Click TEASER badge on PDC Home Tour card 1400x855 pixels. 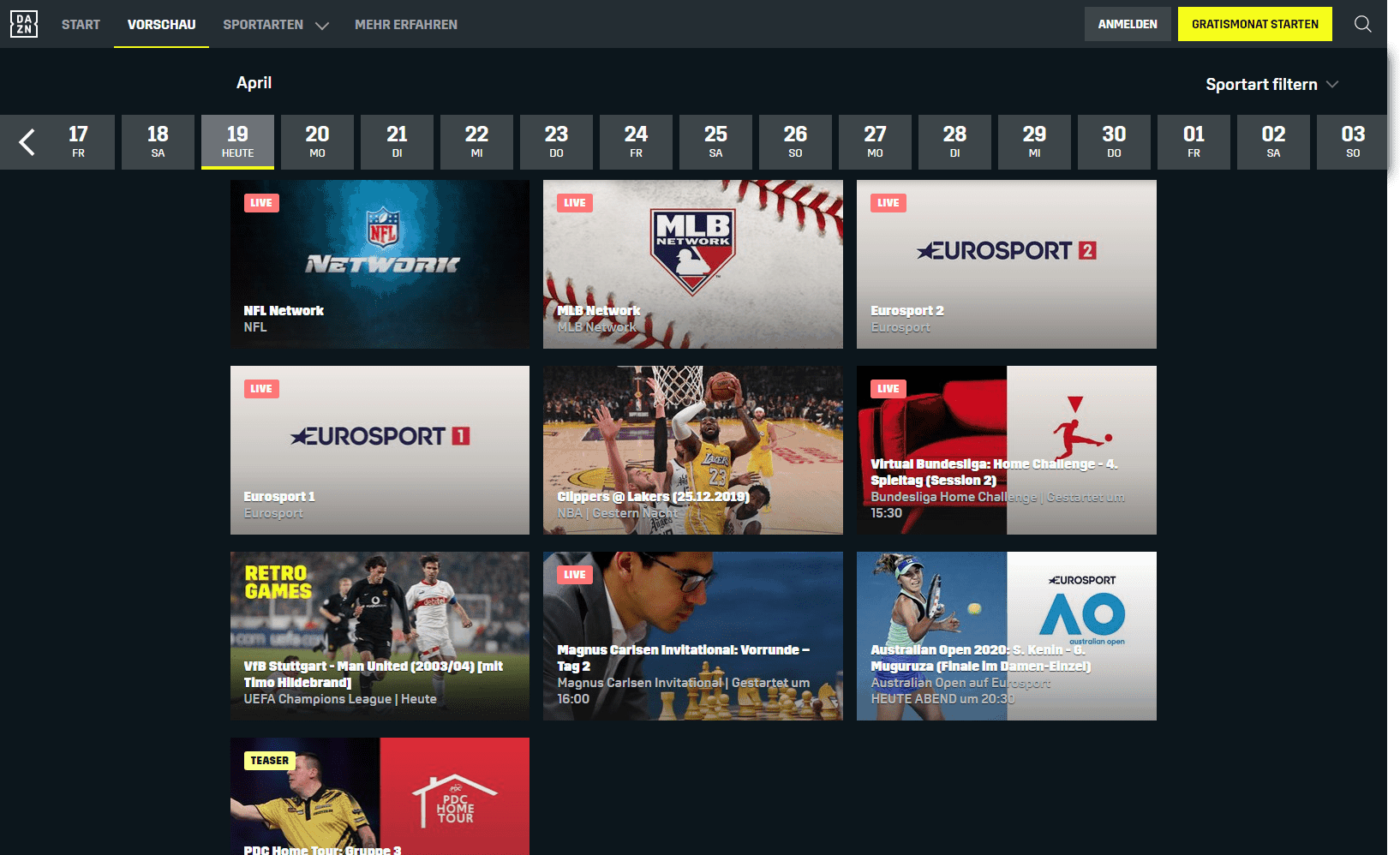click(270, 761)
